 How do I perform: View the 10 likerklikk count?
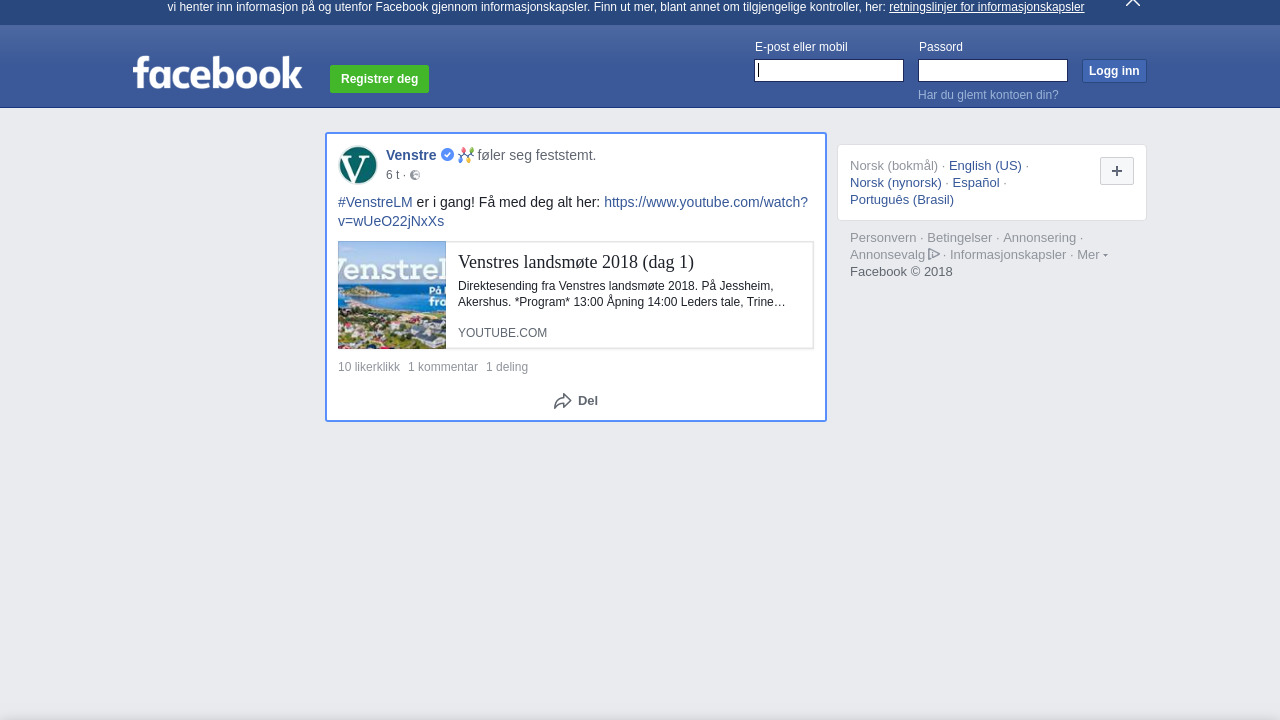(x=369, y=367)
